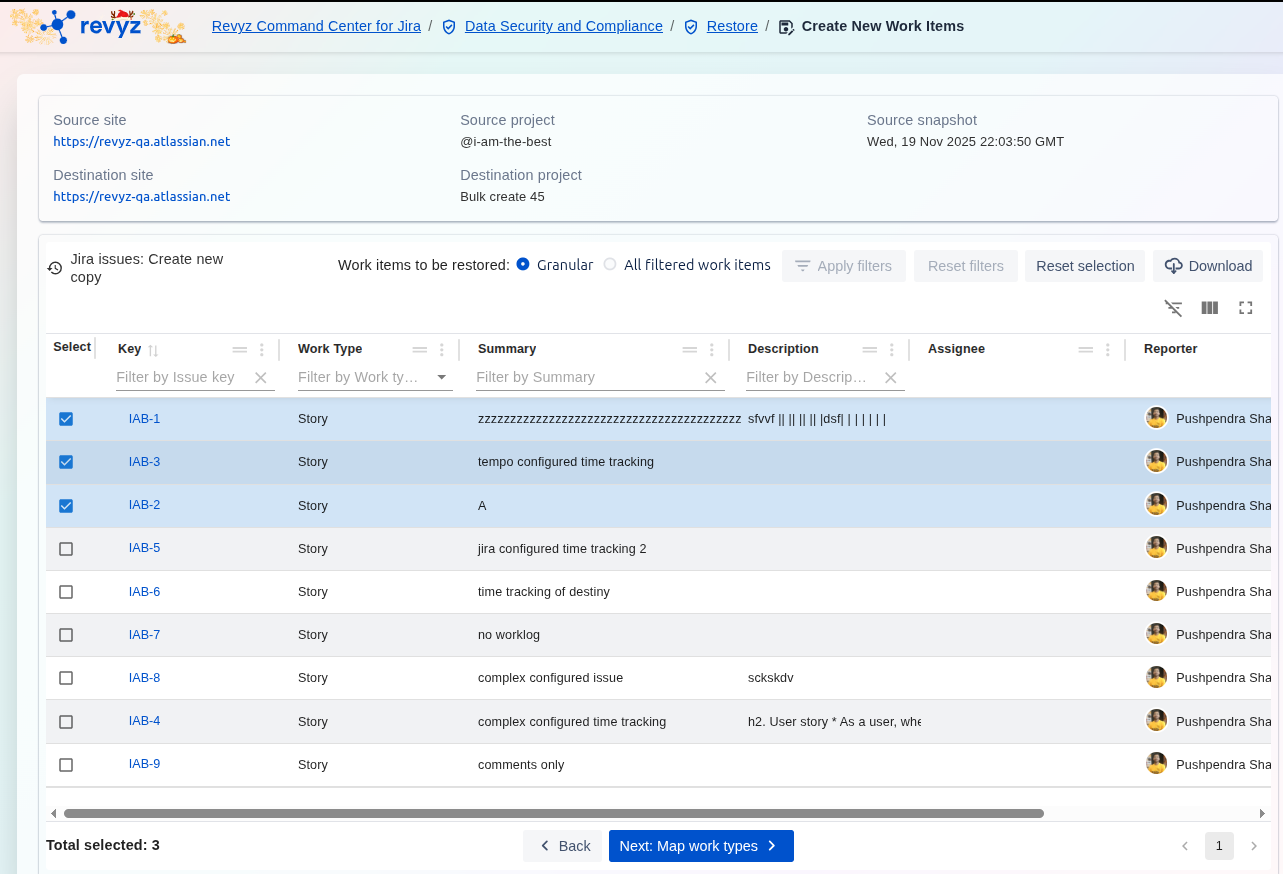Clear the Issue key filter with X
This screenshot has width=1283, height=874.
(261, 378)
